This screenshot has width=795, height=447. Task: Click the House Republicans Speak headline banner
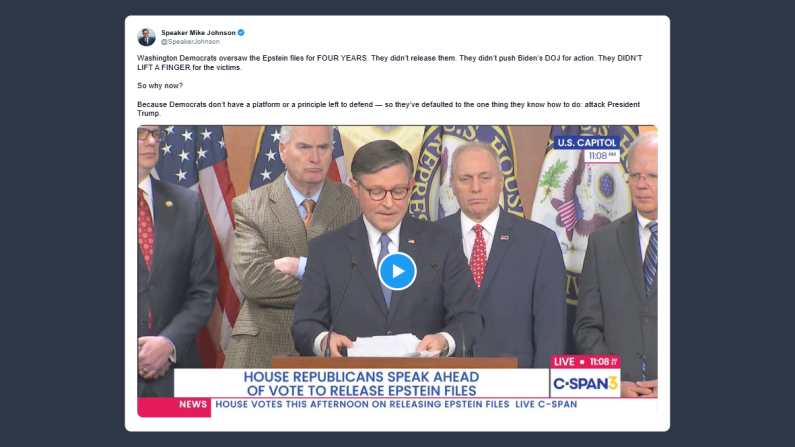click(361, 383)
